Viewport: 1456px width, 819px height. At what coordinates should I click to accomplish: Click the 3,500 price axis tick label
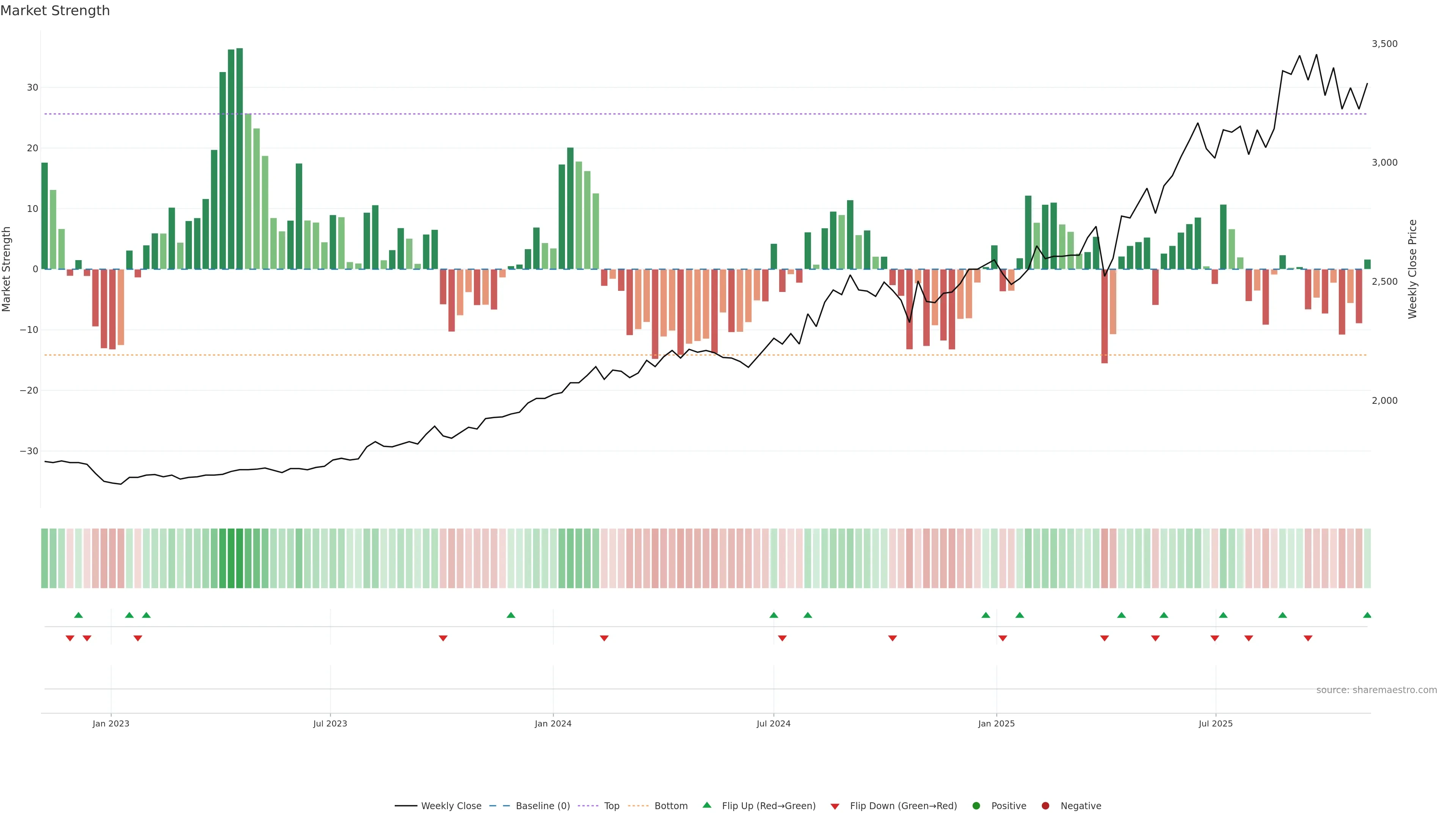1384,44
